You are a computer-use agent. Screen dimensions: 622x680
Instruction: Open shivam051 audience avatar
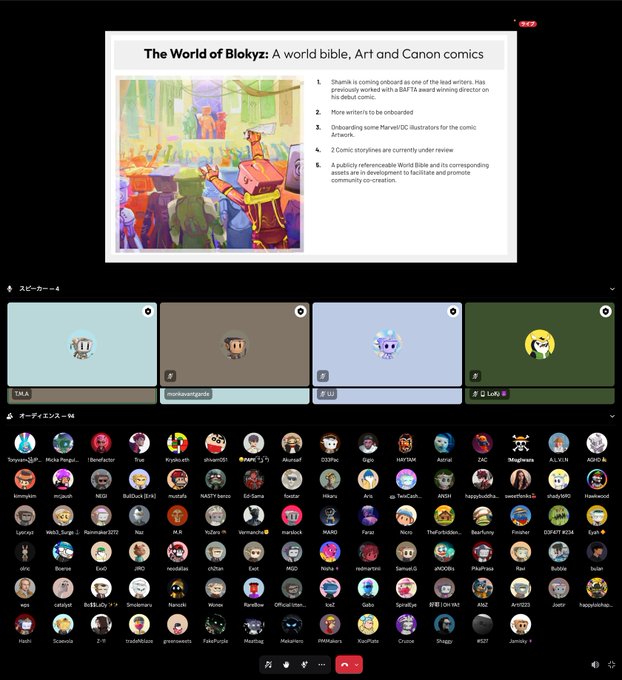point(216,443)
